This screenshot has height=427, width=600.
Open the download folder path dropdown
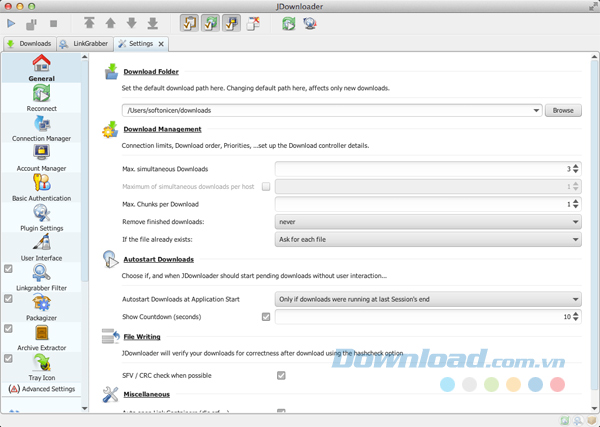point(536,110)
